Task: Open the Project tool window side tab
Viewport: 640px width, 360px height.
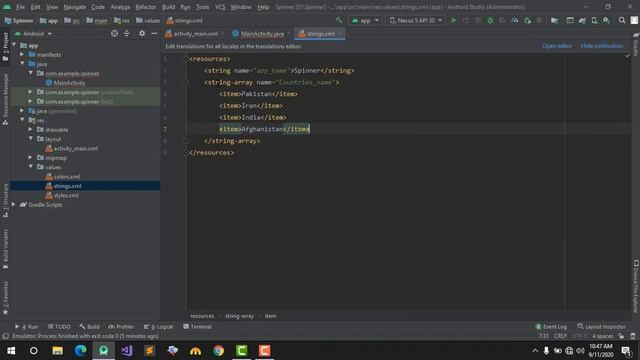Action: point(5,47)
